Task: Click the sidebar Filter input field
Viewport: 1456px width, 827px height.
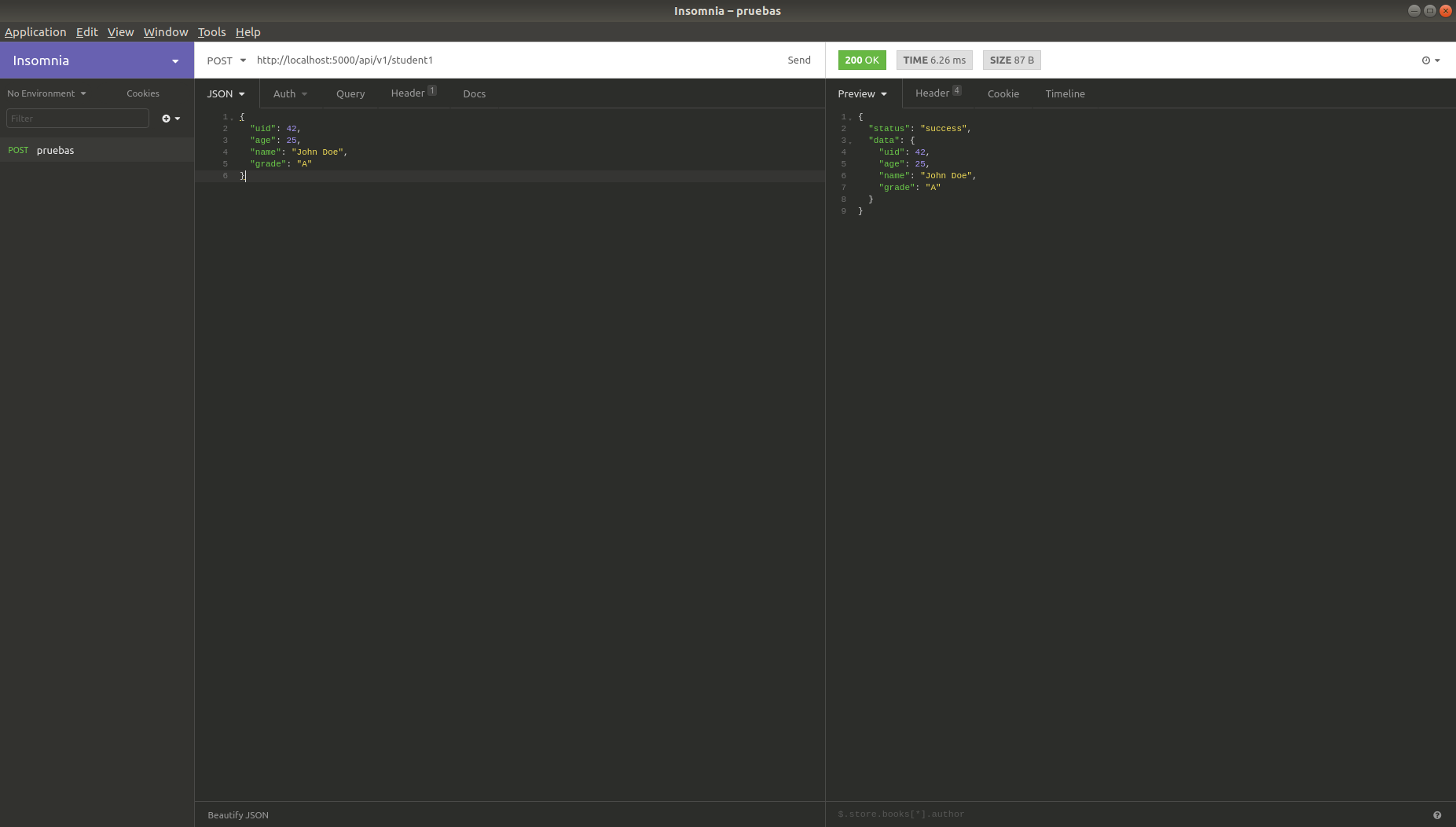Action: coord(77,119)
